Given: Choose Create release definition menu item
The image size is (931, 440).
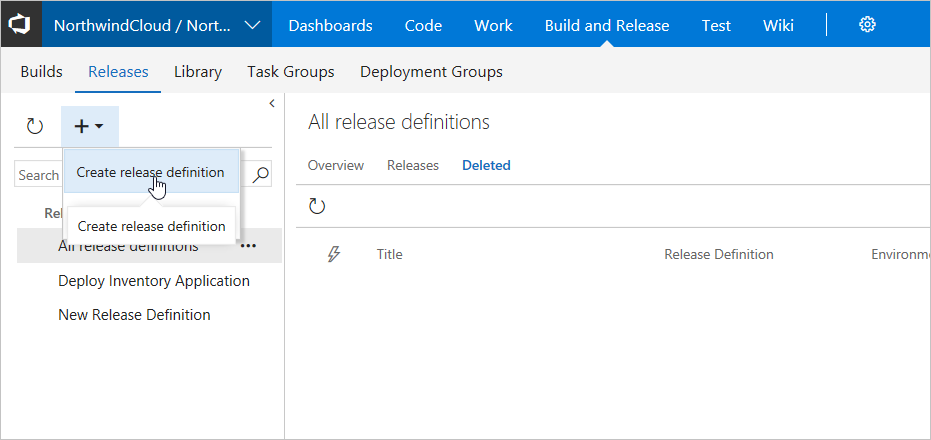Looking at the screenshot, I should (x=151, y=172).
